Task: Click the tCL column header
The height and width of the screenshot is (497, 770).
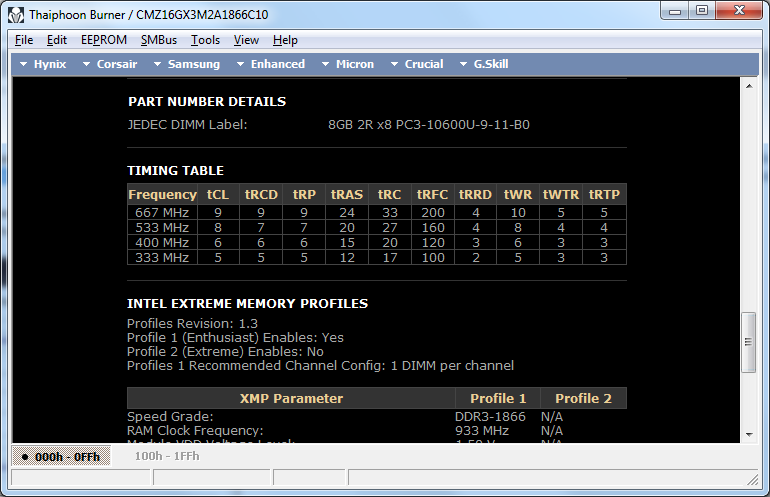Action: pos(218,194)
